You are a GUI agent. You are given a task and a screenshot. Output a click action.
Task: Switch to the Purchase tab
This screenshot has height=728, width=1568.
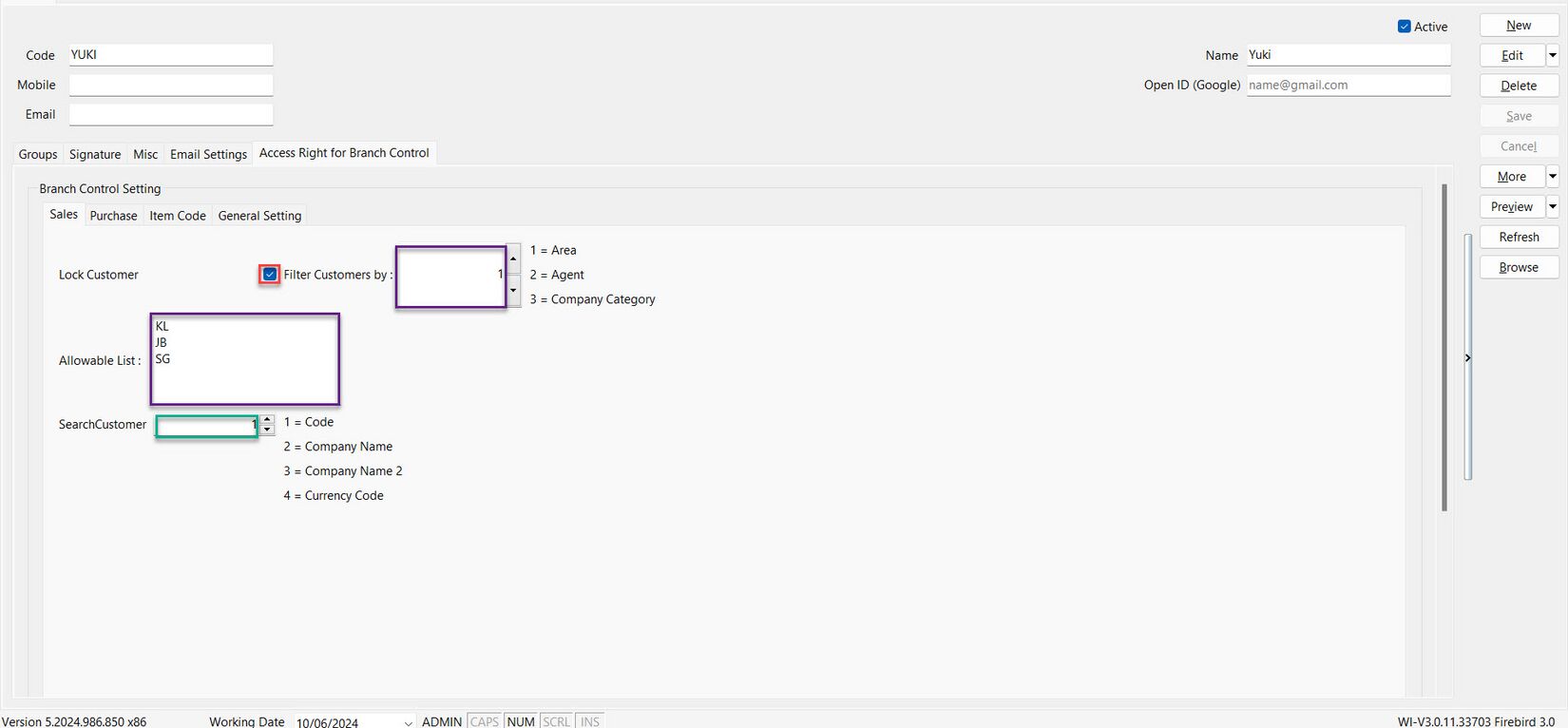tap(113, 216)
